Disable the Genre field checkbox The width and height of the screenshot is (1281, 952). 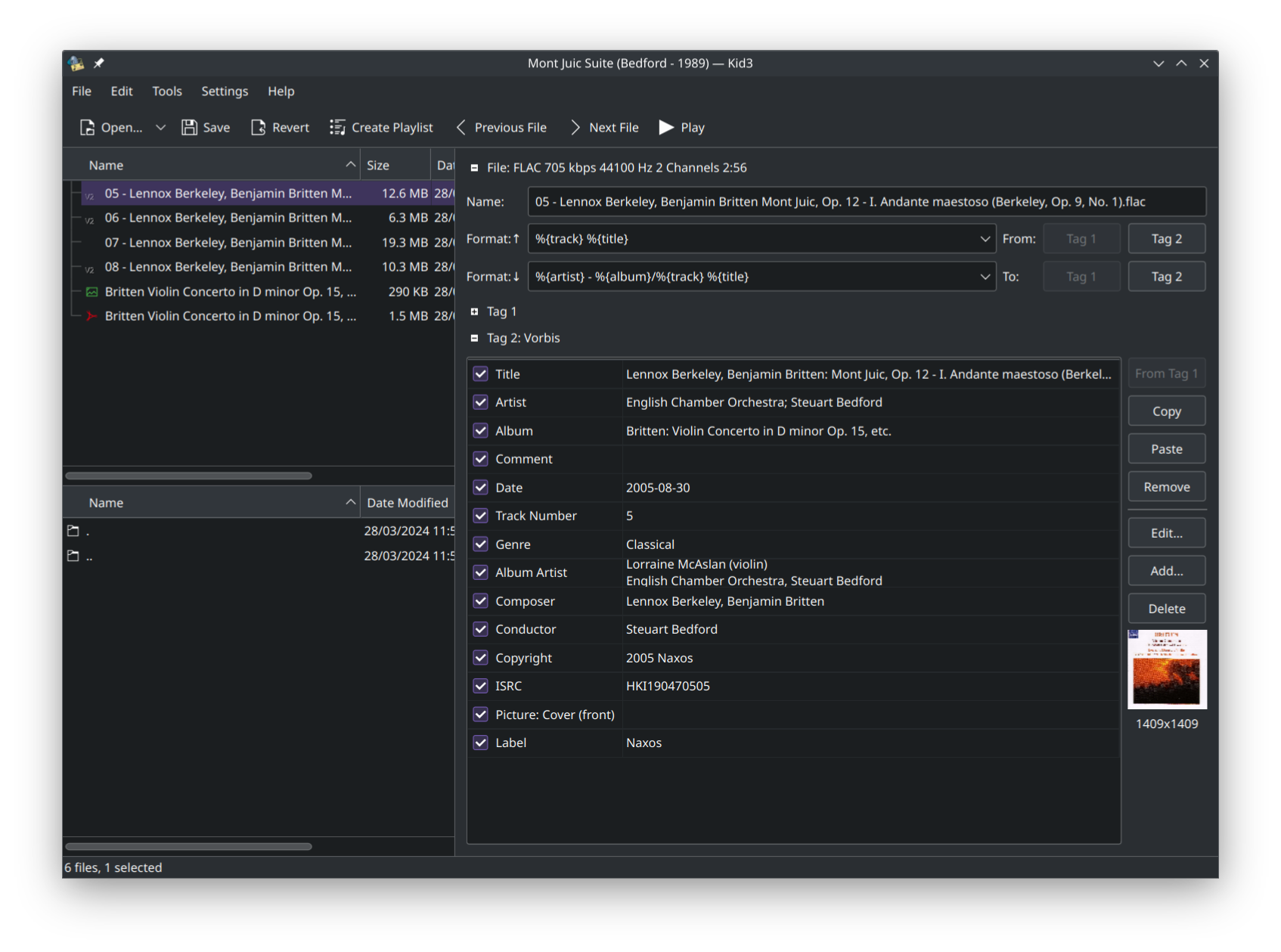481,544
